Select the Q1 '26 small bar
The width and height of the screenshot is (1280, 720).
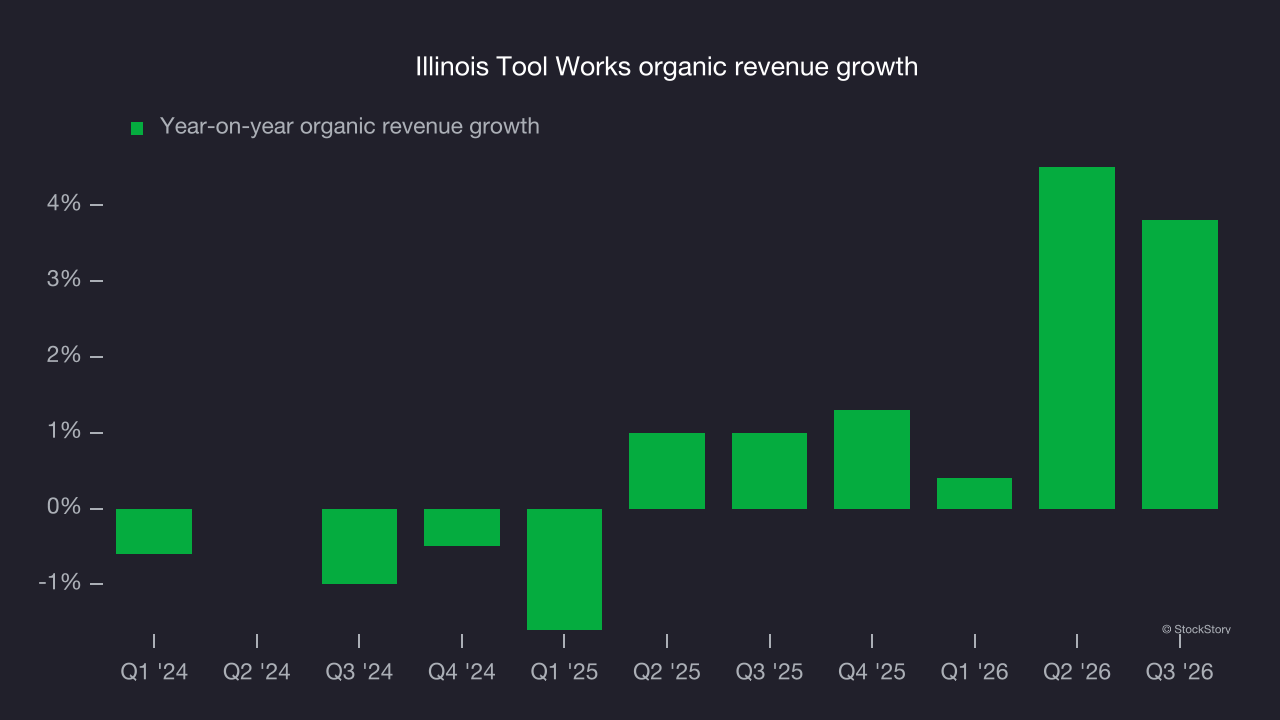click(x=975, y=494)
